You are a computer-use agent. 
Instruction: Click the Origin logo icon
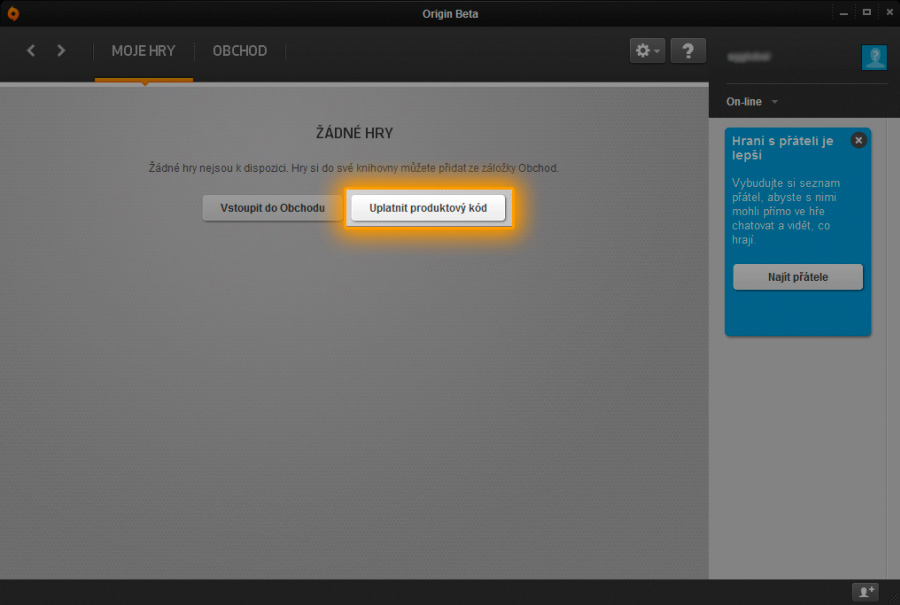point(13,13)
